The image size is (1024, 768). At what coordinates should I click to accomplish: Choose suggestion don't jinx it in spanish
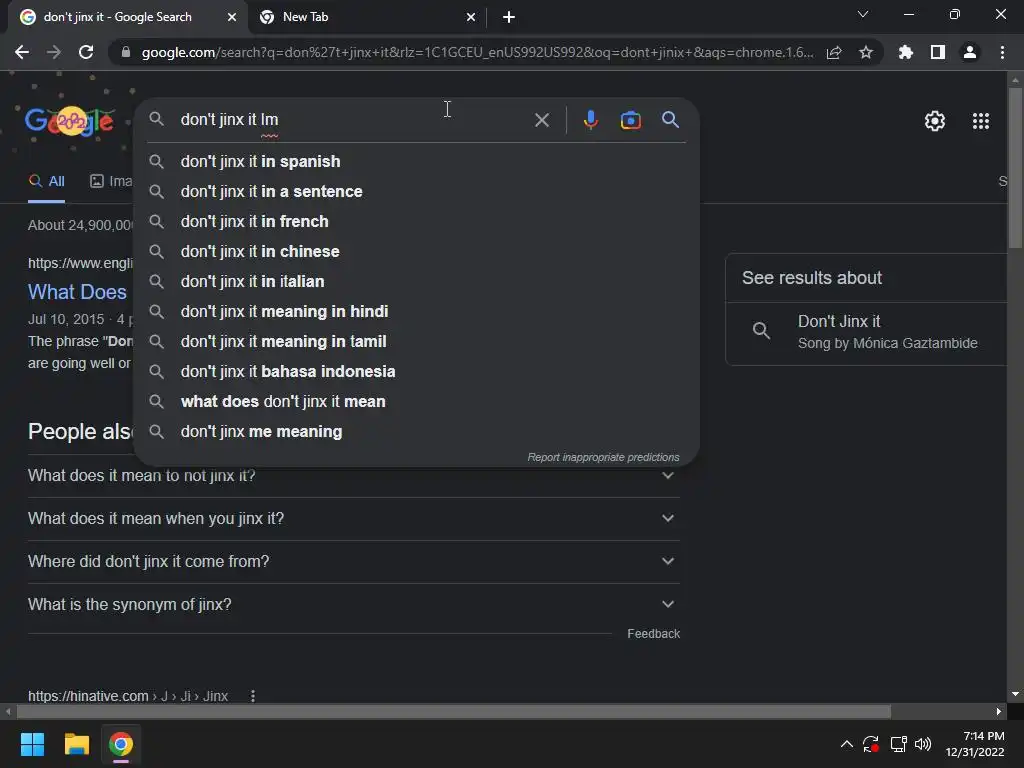click(416, 161)
